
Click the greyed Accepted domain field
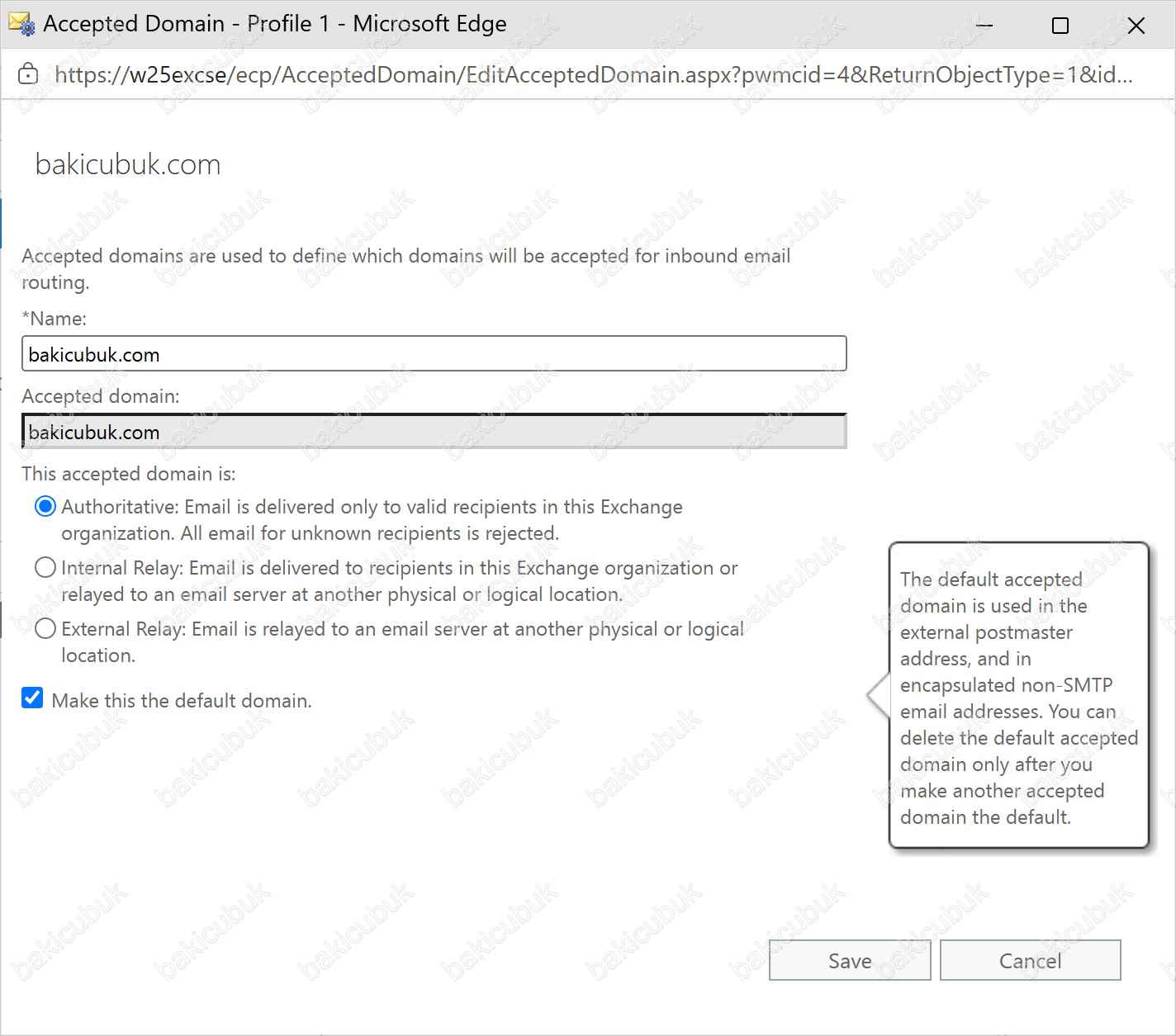[x=434, y=432]
